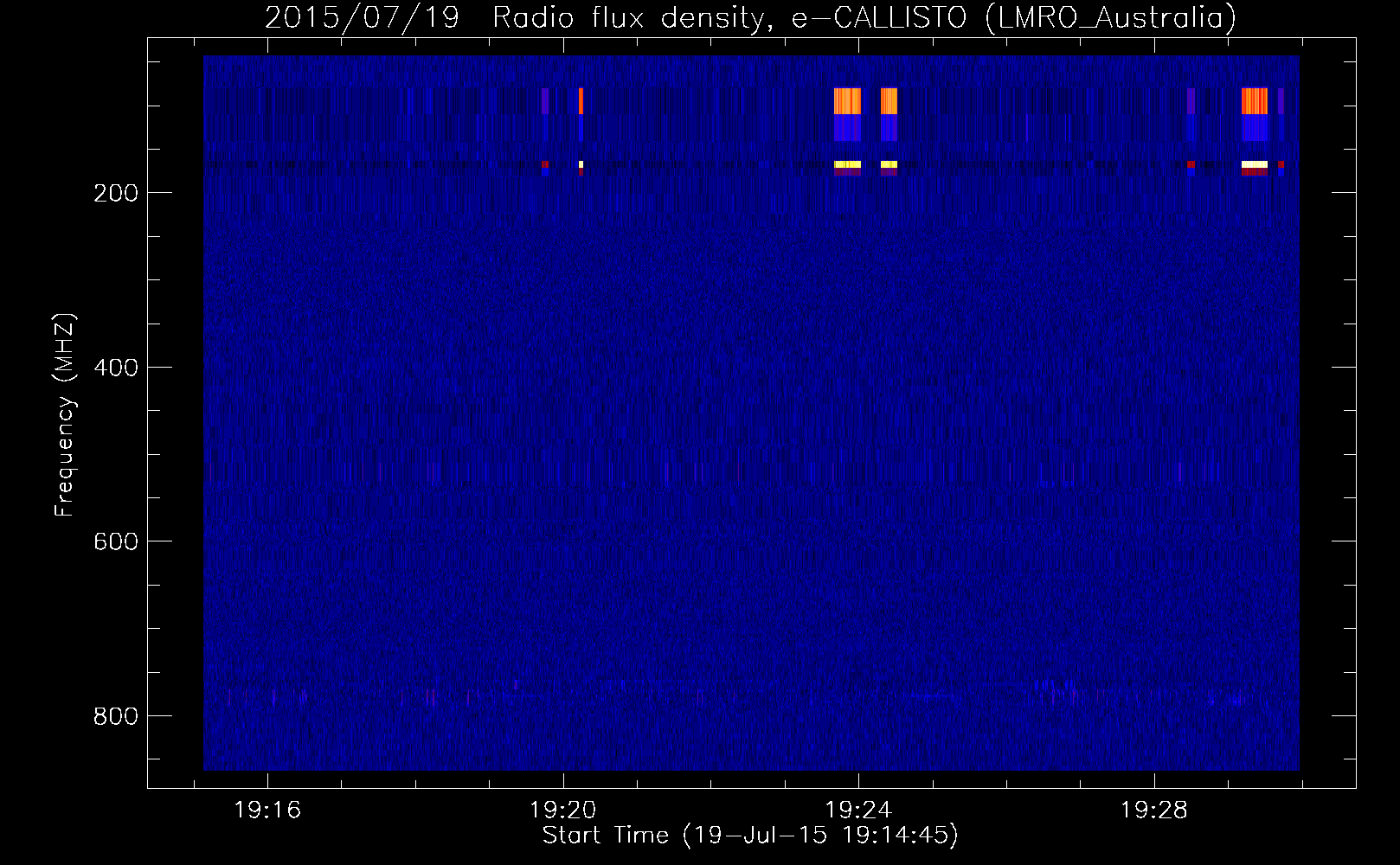Click the 400 frequency tick label

[x=116, y=368]
